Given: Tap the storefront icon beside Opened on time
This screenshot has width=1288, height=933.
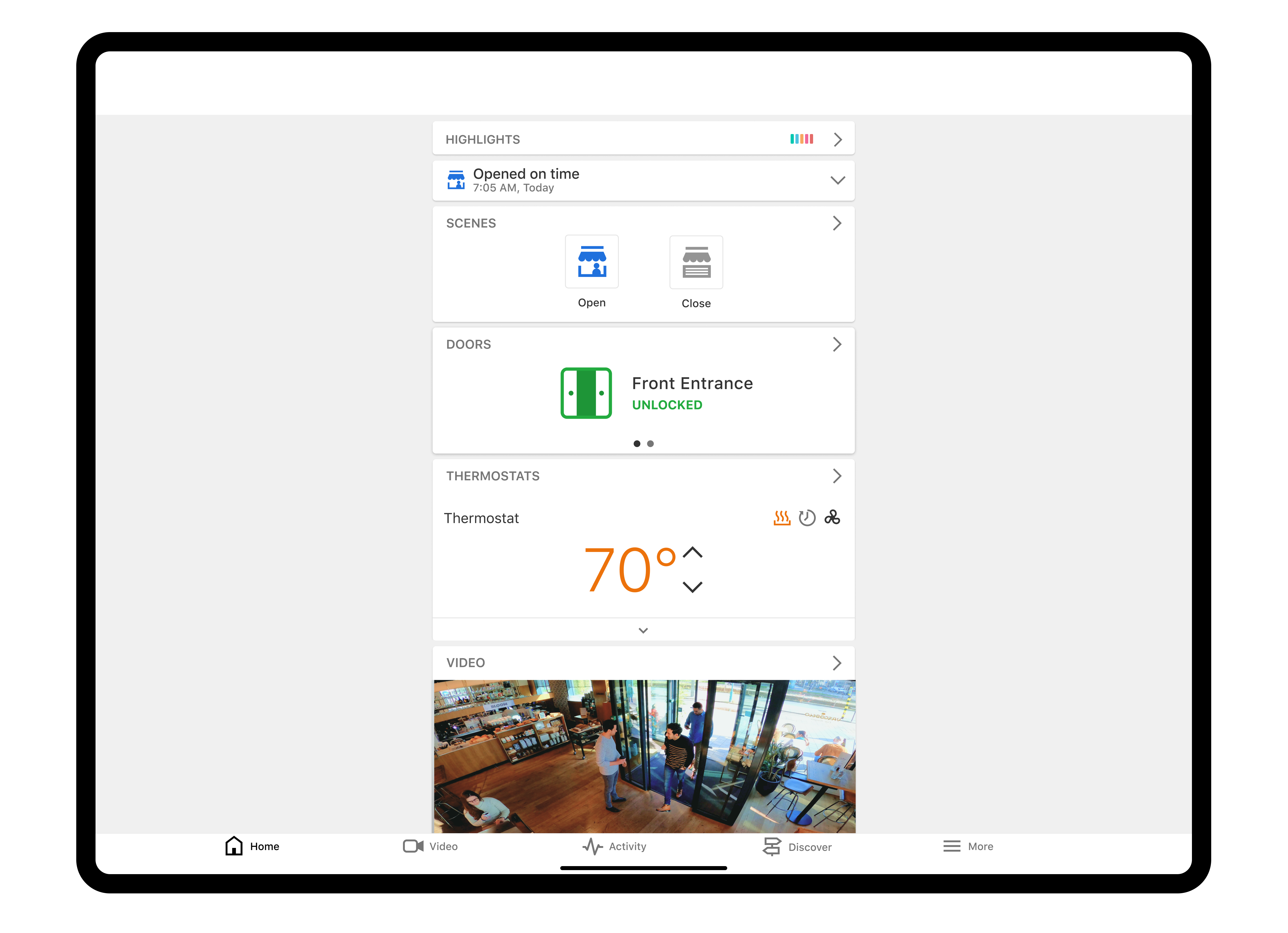Looking at the screenshot, I should click(x=455, y=180).
